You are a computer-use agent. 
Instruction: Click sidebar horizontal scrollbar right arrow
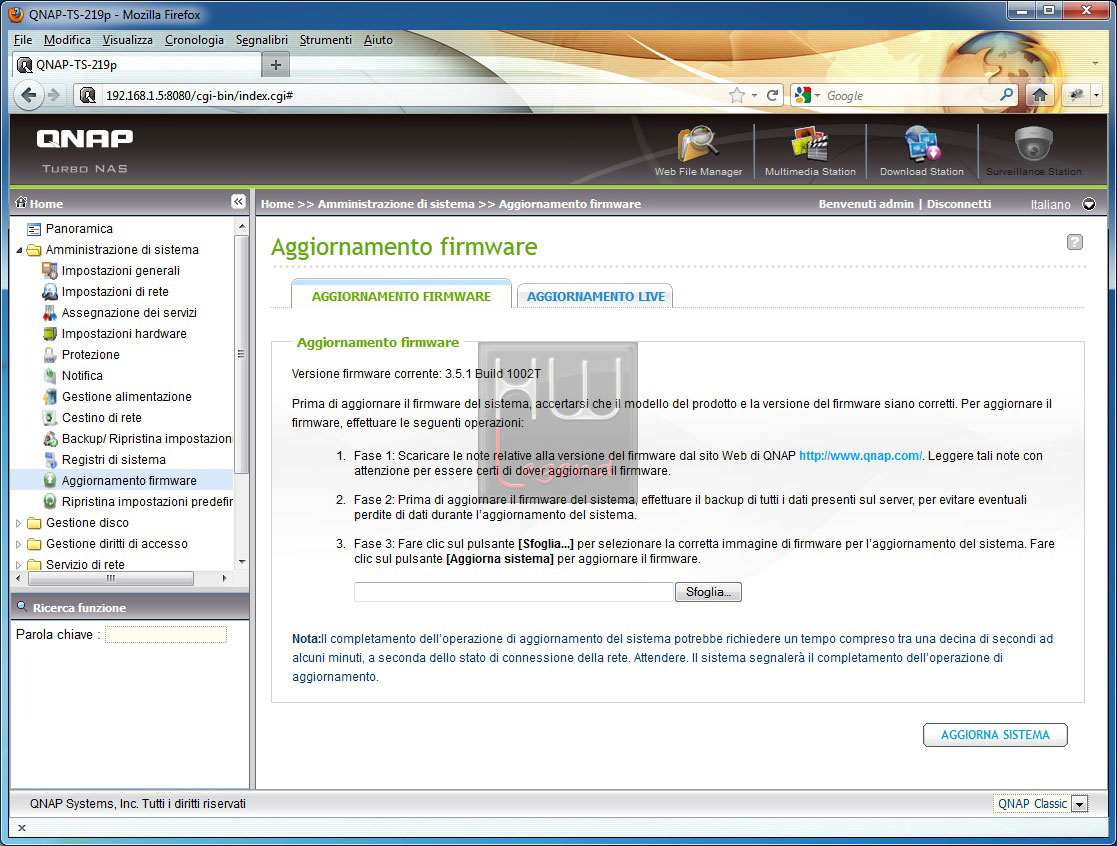[x=225, y=578]
